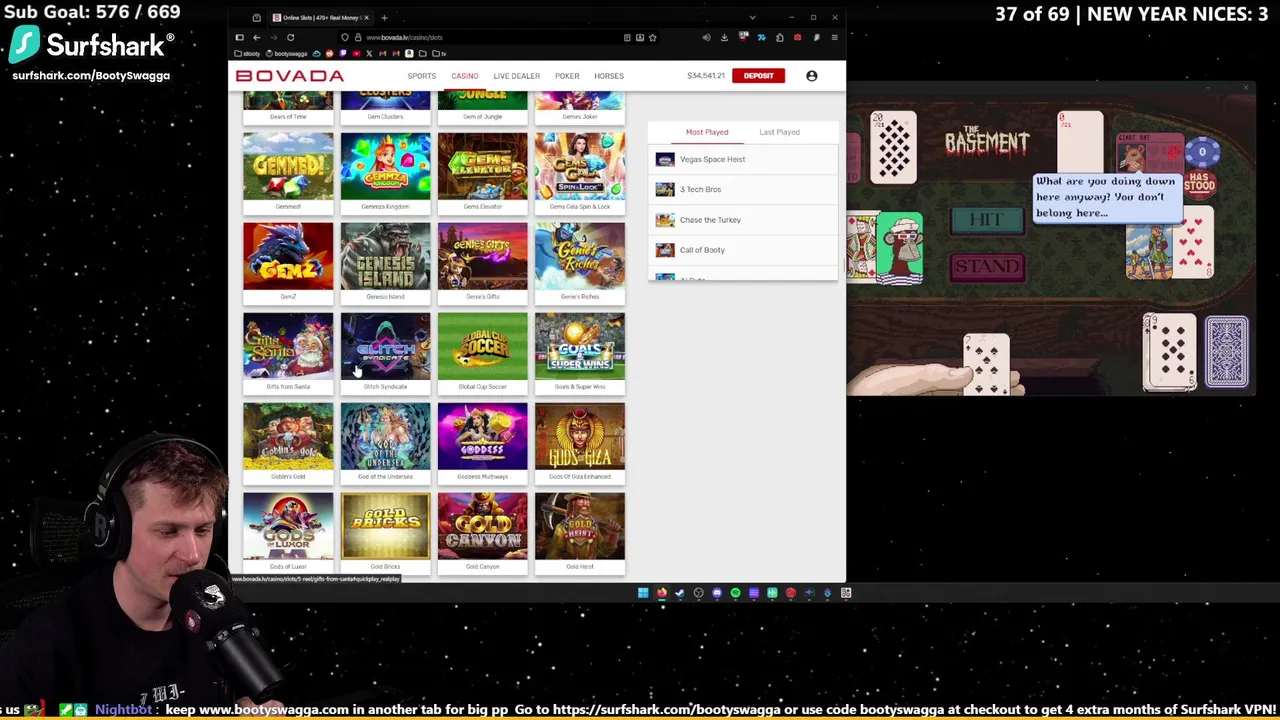Open the Live Dealer menu item
The width and height of the screenshot is (1280, 720).
[x=516, y=76]
